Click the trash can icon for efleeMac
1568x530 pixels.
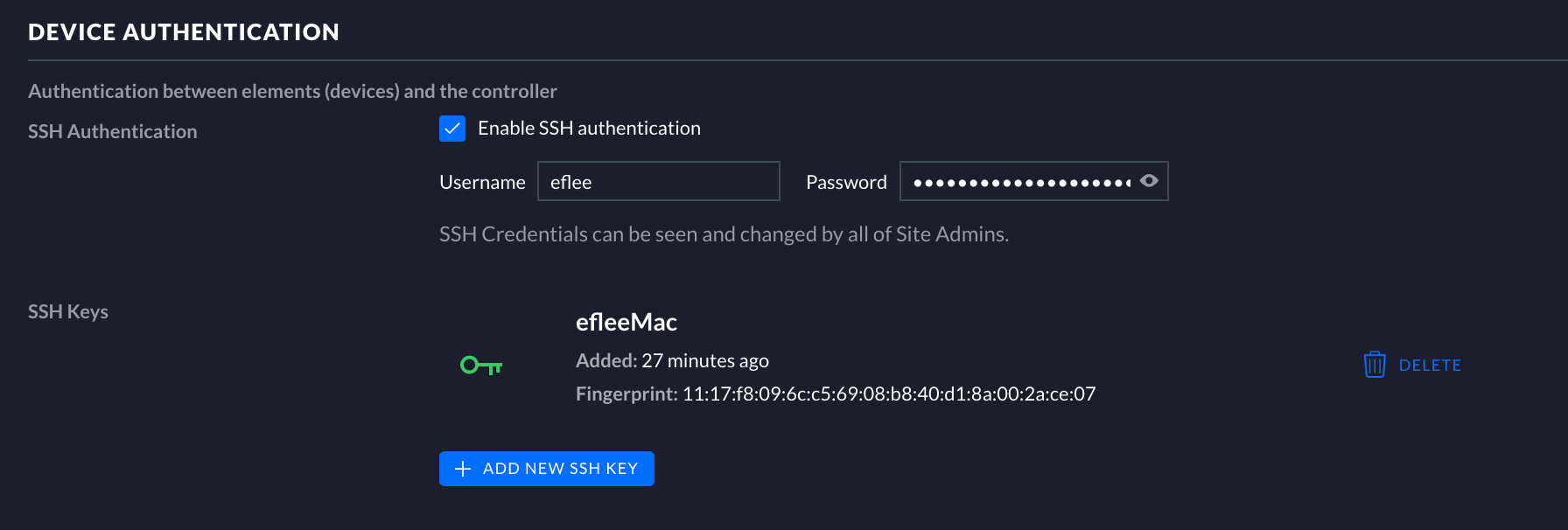1375,365
